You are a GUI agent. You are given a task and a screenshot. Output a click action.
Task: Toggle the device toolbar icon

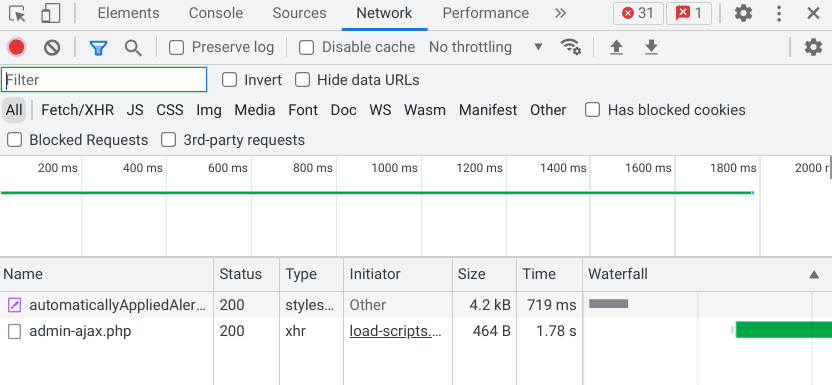(50, 13)
